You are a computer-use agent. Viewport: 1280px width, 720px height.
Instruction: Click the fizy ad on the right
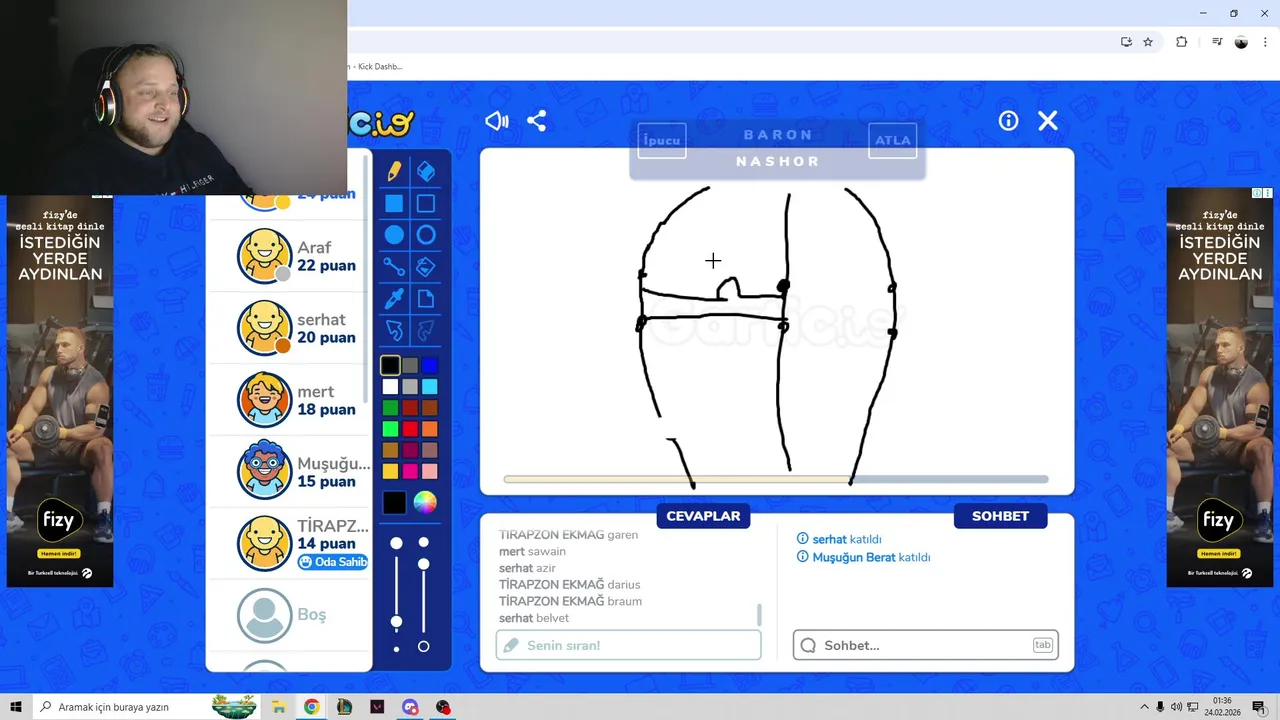(x=1220, y=387)
